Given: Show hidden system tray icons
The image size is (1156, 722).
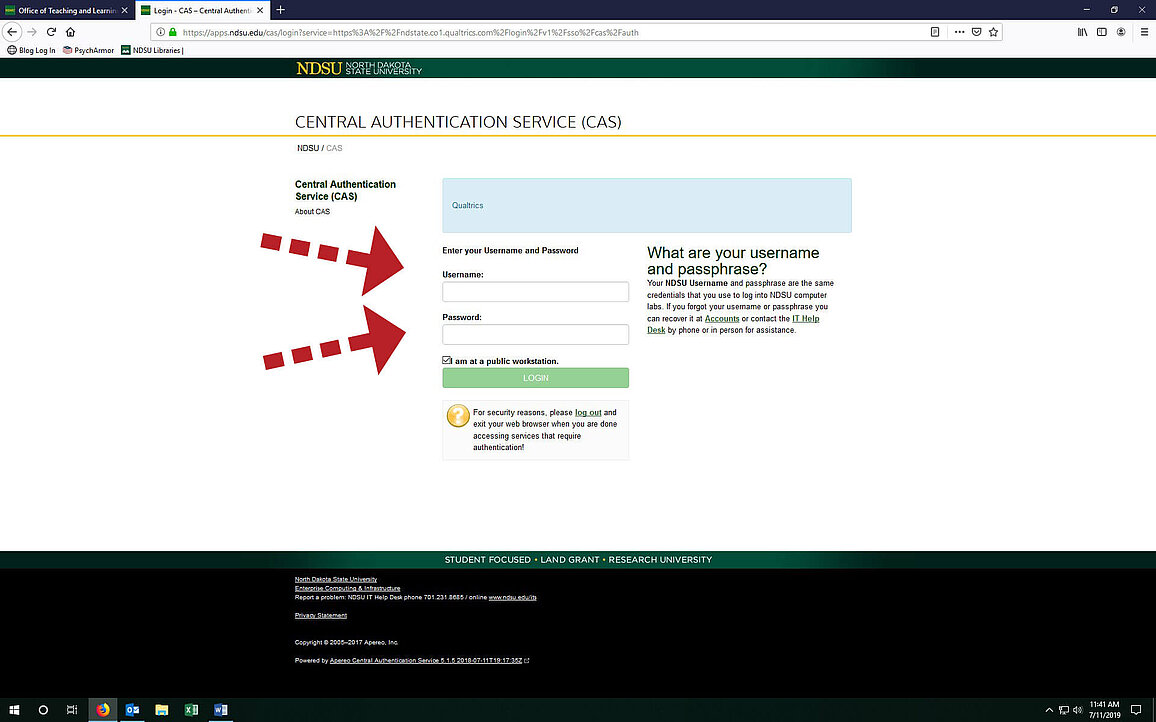Looking at the screenshot, I should click(1047, 710).
